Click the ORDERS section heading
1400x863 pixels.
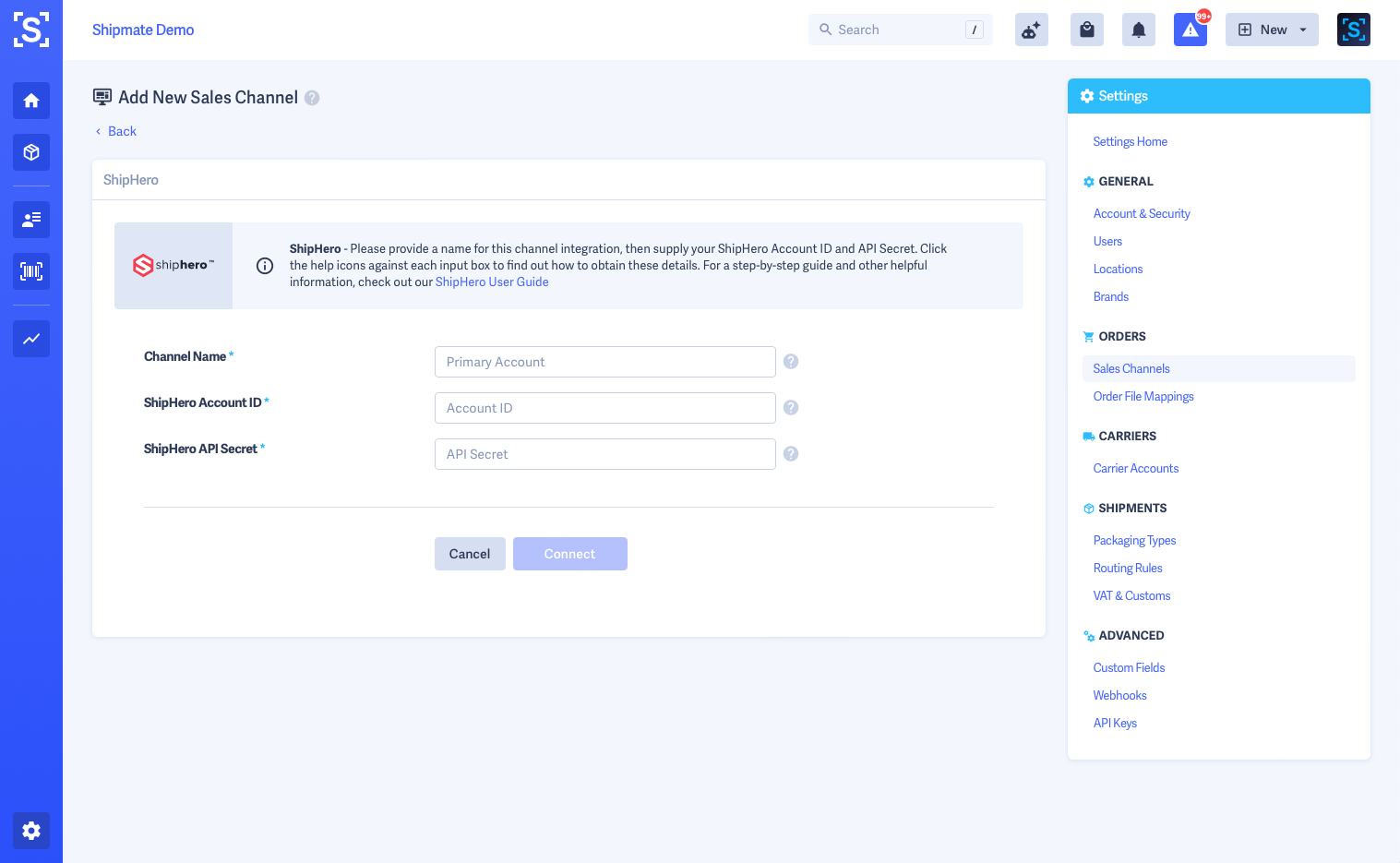tap(1122, 337)
